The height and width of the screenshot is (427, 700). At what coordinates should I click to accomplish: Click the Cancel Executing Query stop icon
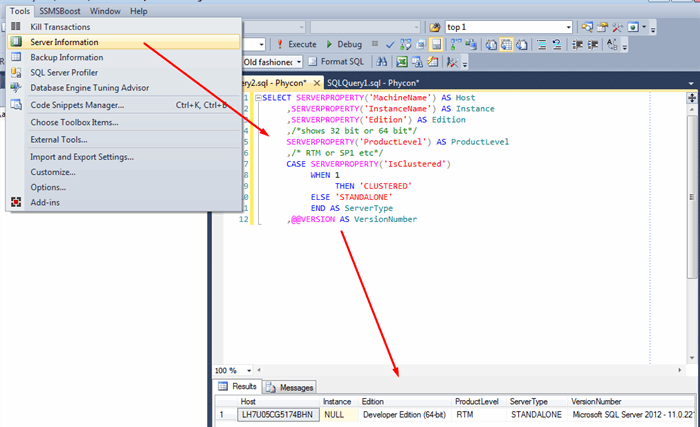pyautogui.click(x=375, y=44)
